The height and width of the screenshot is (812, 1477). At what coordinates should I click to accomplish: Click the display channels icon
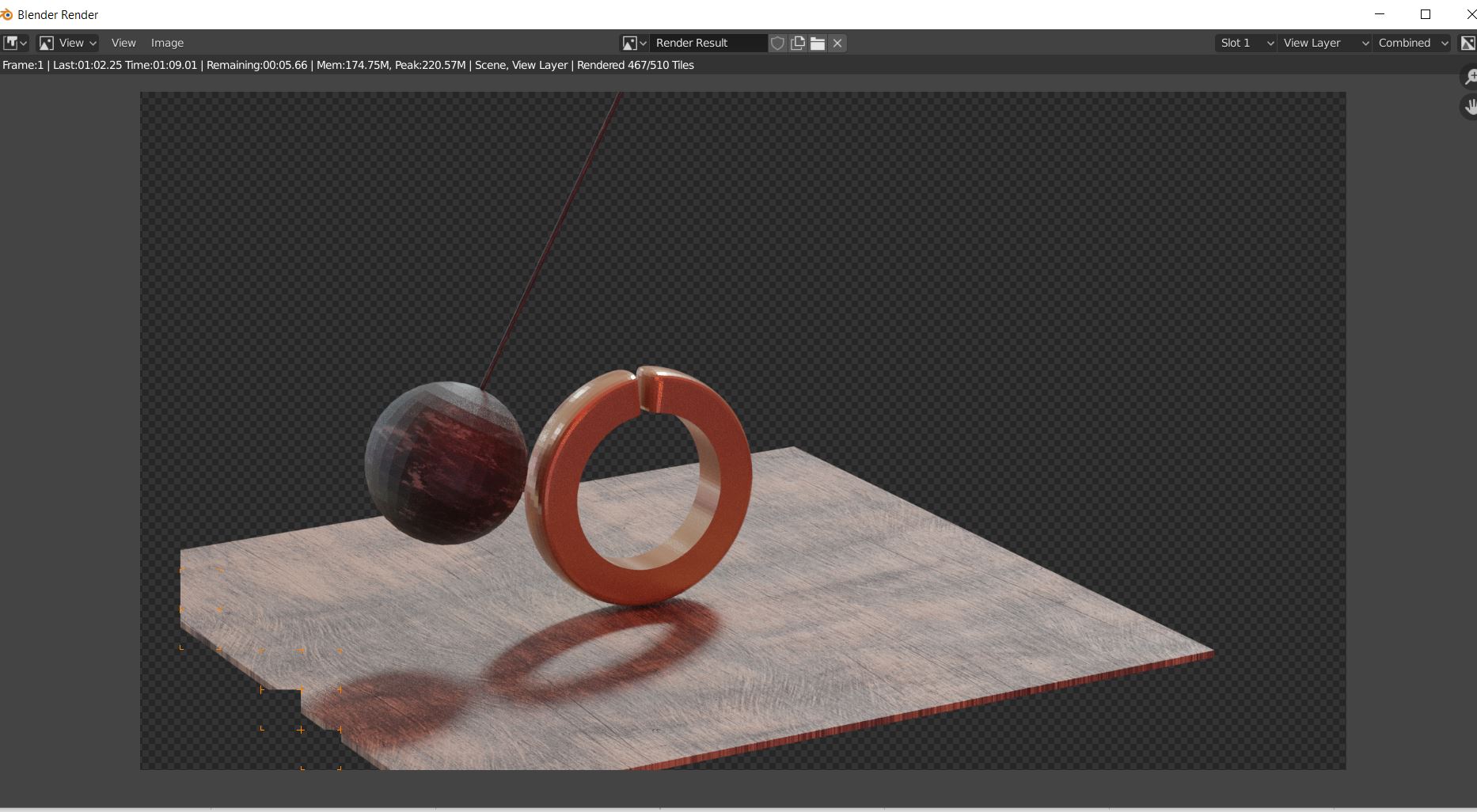[1468, 43]
